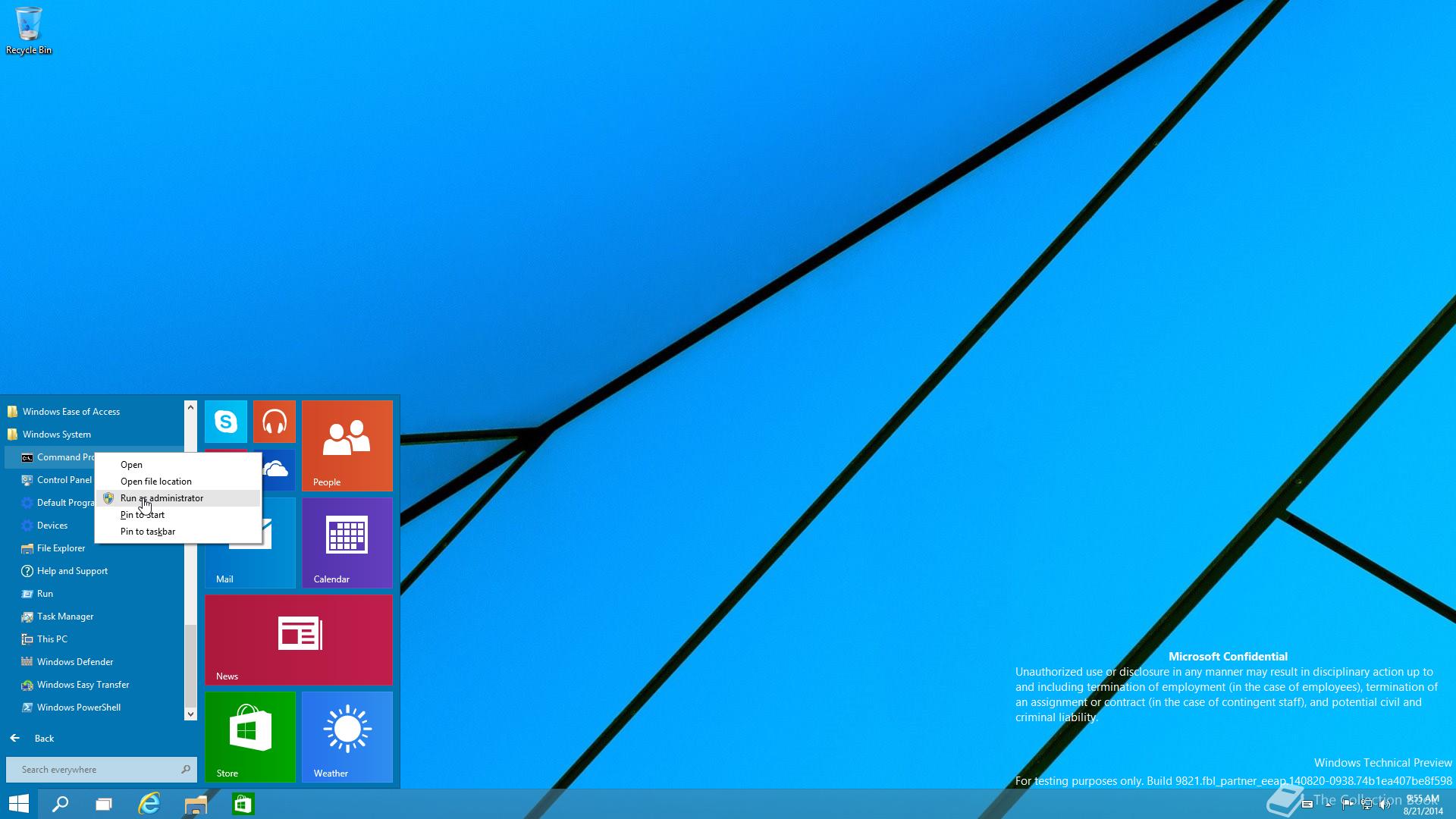Open the Weather tile
1456x819 pixels.
pos(347,736)
